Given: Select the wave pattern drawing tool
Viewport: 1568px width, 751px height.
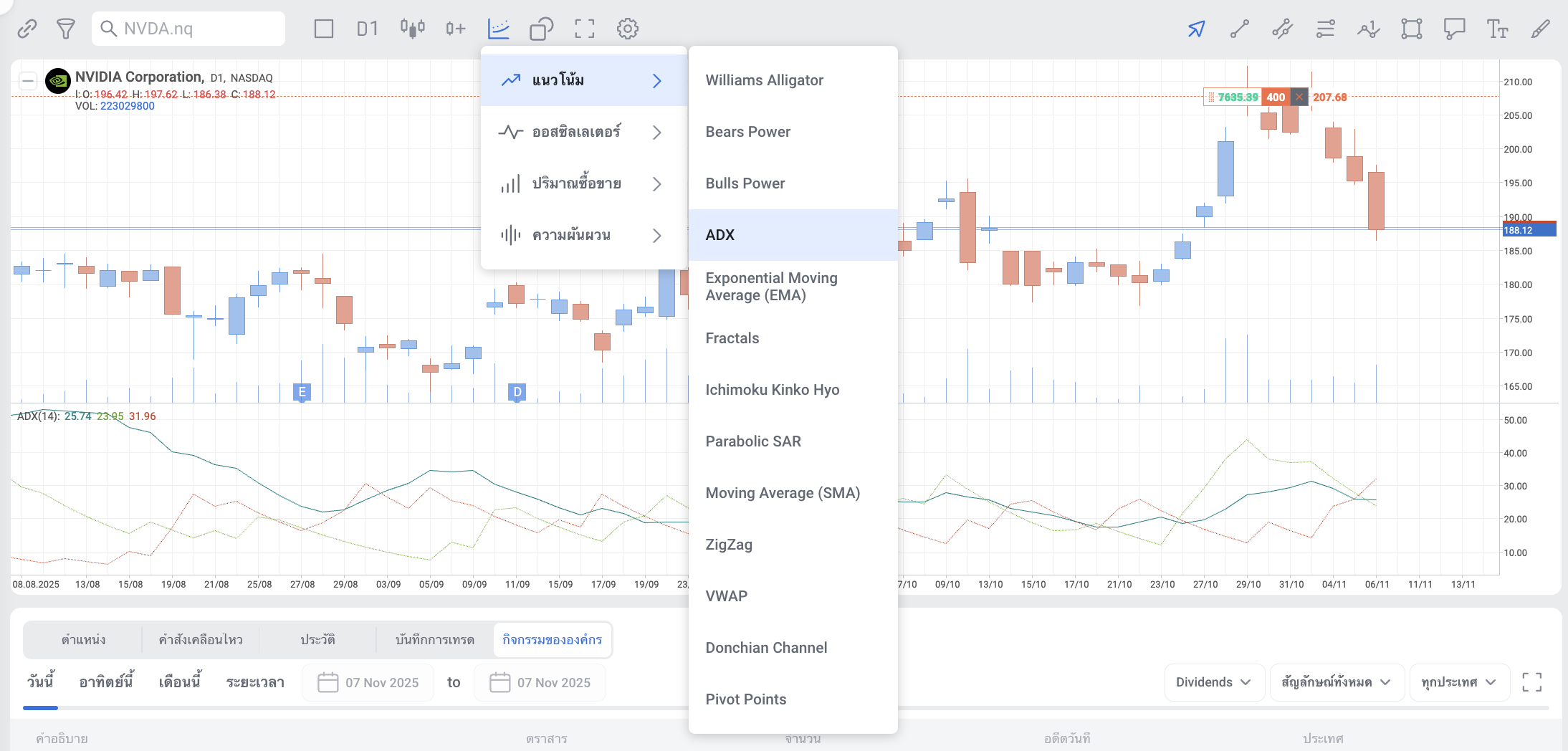Looking at the screenshot, I should pyautogui.click(x=1368, y=29).
